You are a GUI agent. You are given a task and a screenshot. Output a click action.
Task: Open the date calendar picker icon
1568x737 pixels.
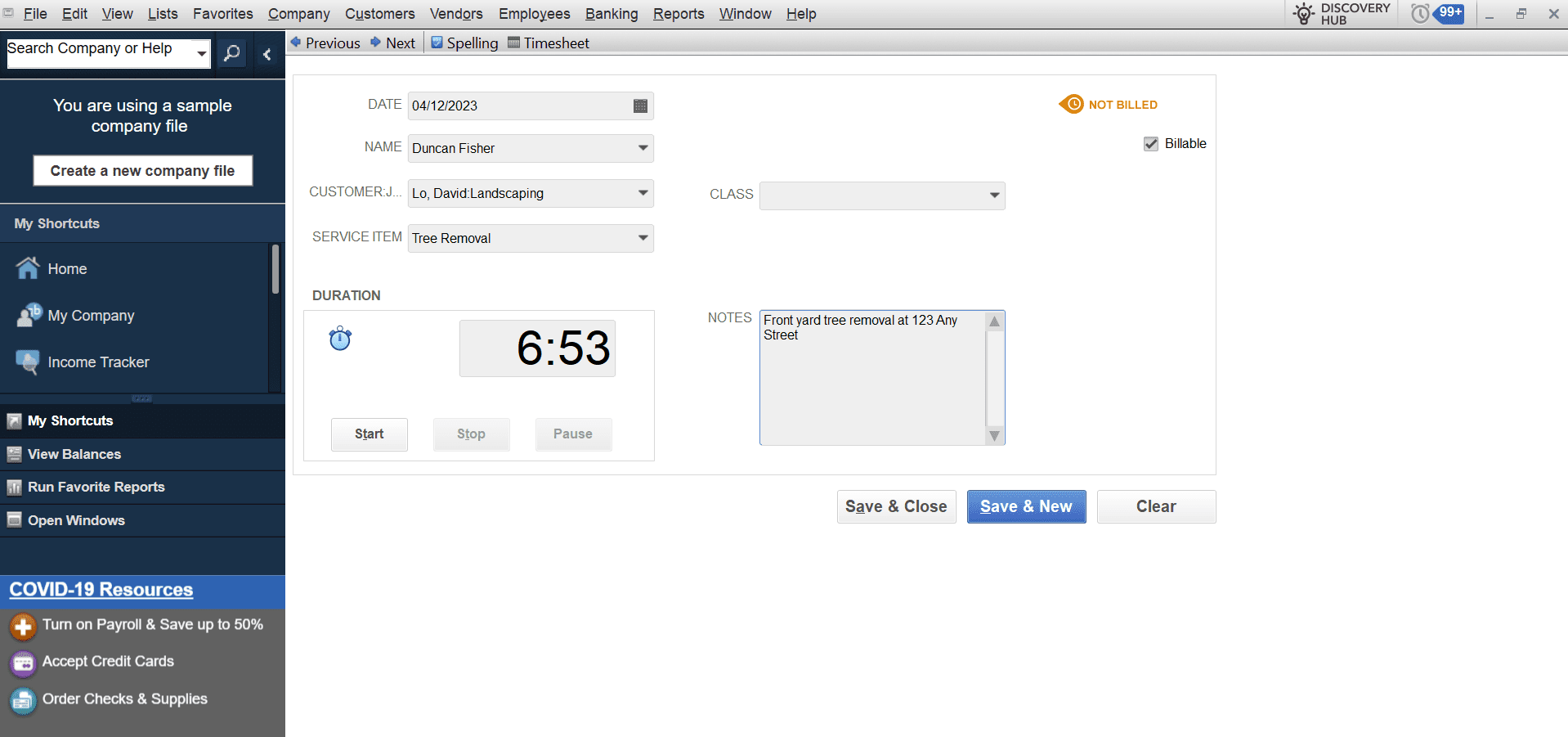[x=640, y=106]
